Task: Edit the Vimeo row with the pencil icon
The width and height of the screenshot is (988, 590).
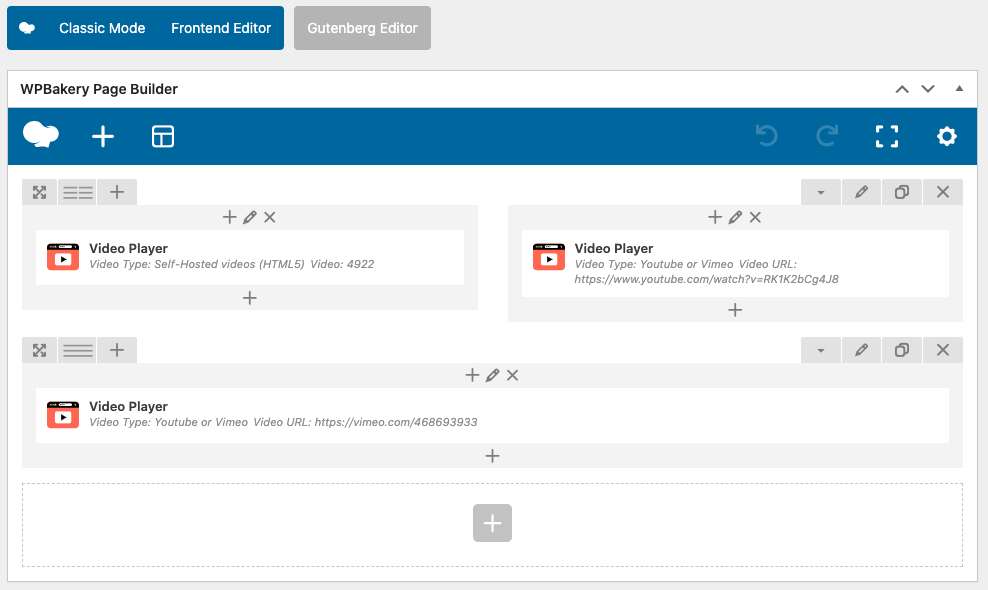Action: tap(861, 350)
